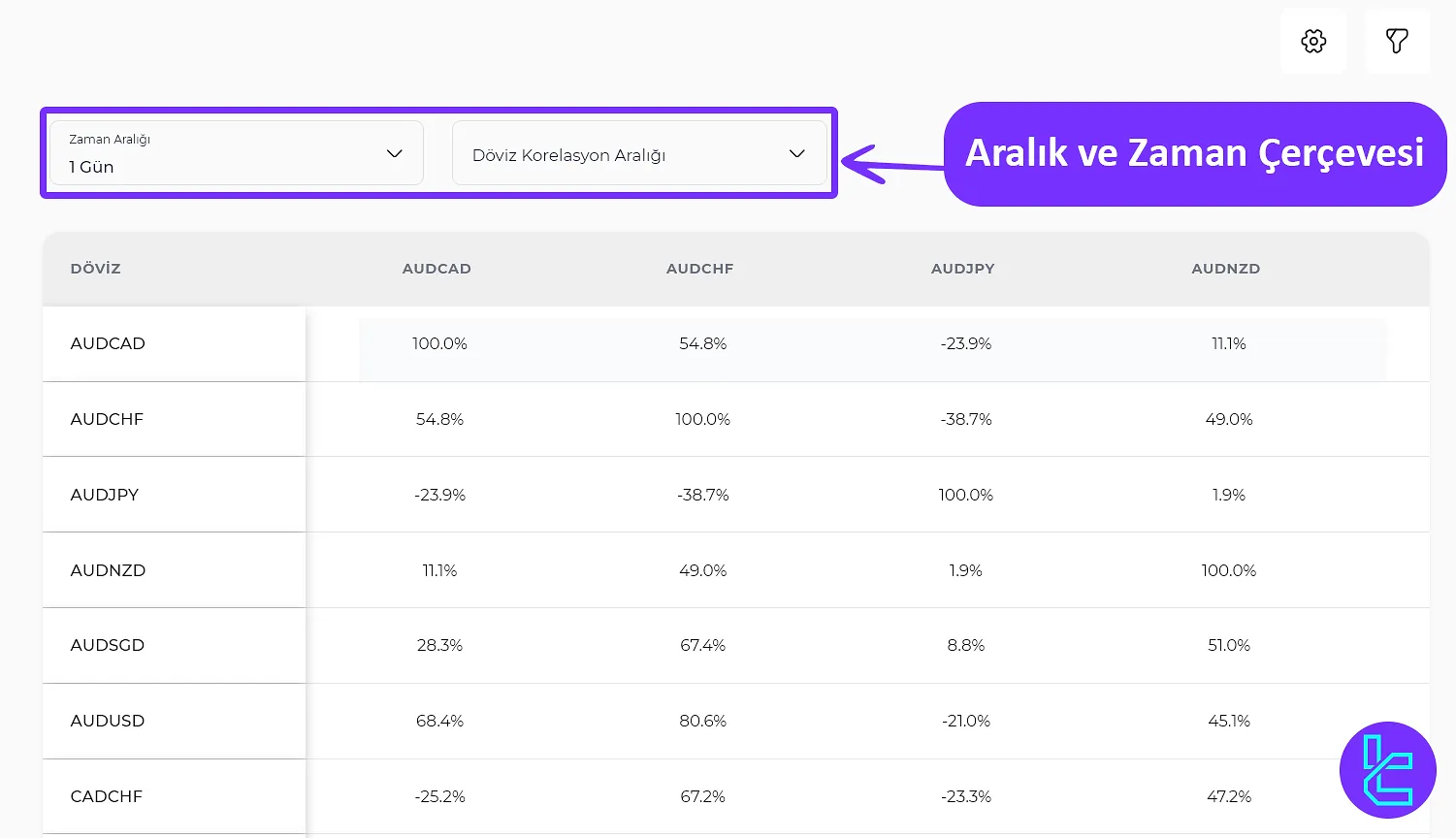
Task: Click the AUDNZD row label
Action: (x=108, y=570)
